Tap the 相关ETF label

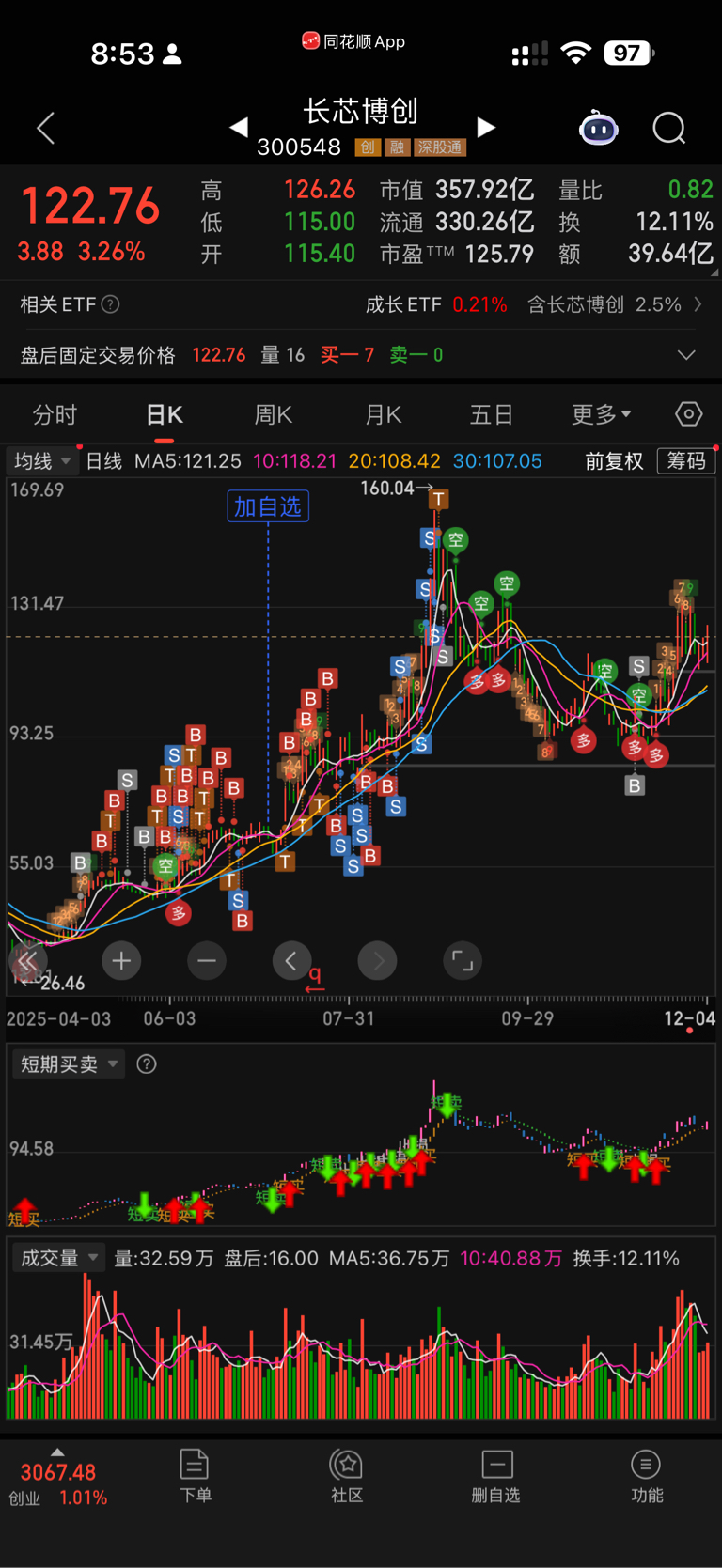click(58, 304)
